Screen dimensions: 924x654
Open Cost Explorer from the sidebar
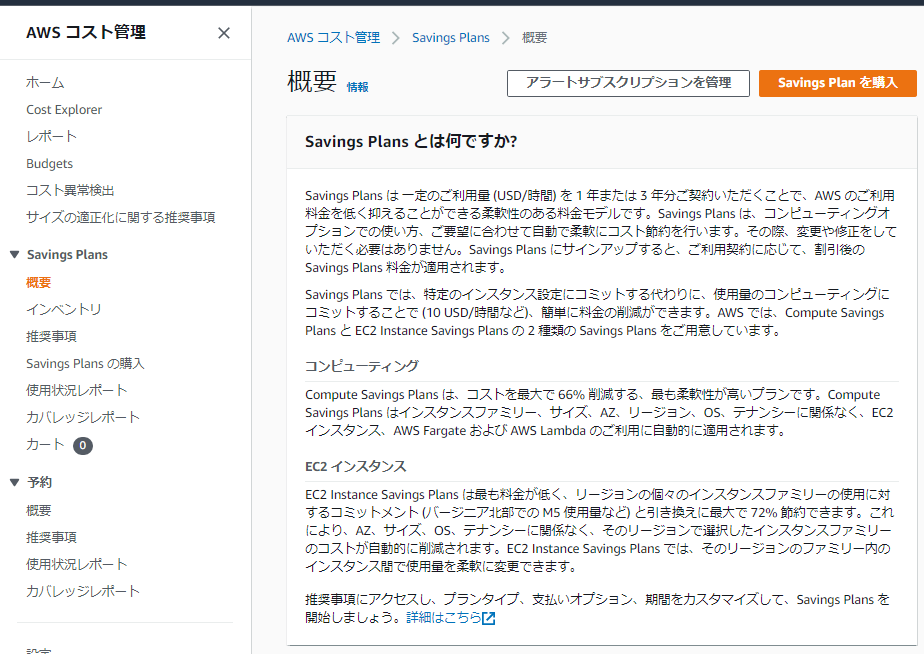(63, 109)
